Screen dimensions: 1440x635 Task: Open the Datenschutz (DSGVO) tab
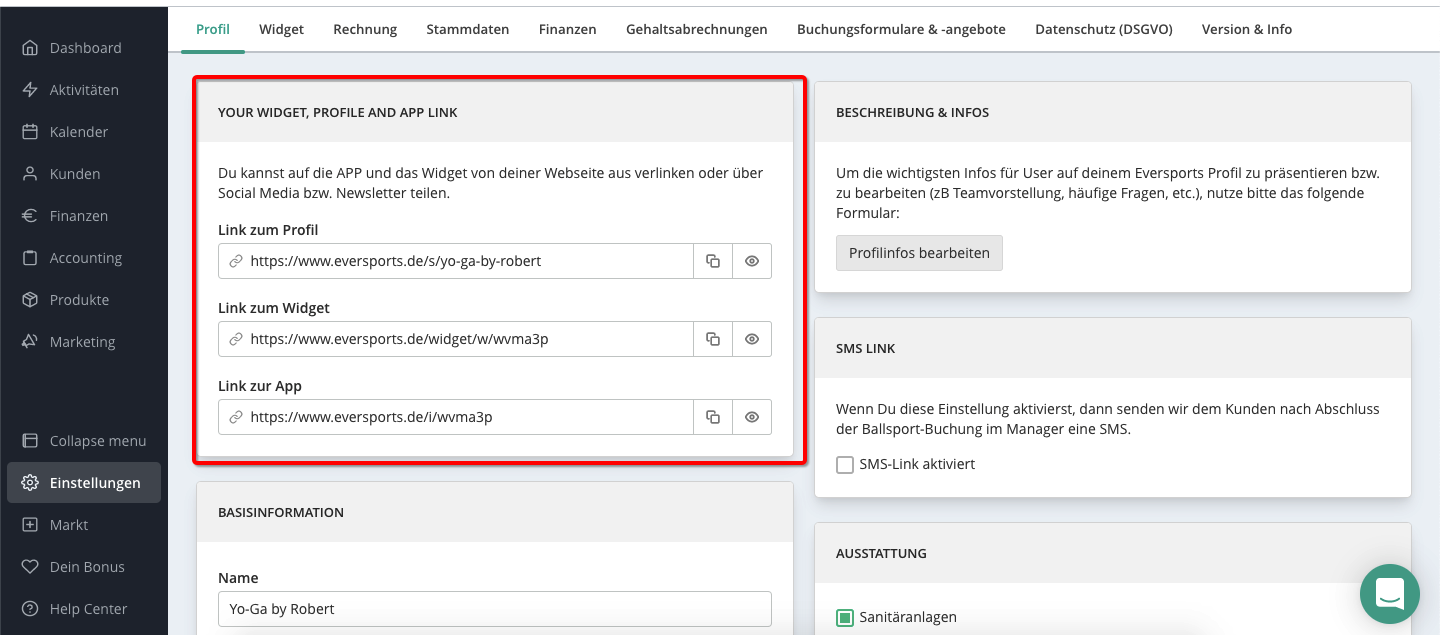coord(1103,29)
